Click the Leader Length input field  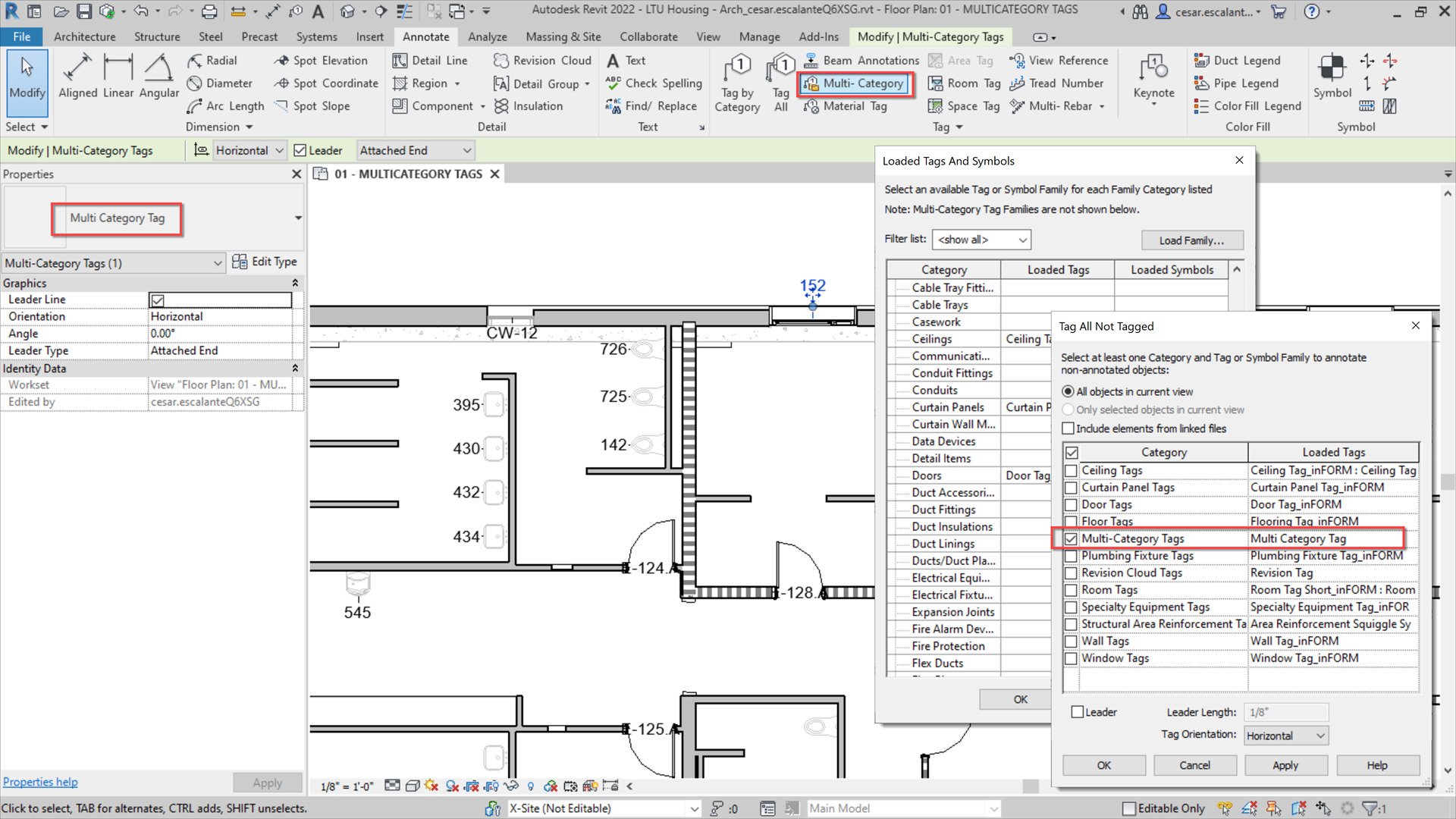coord(1285,712)
